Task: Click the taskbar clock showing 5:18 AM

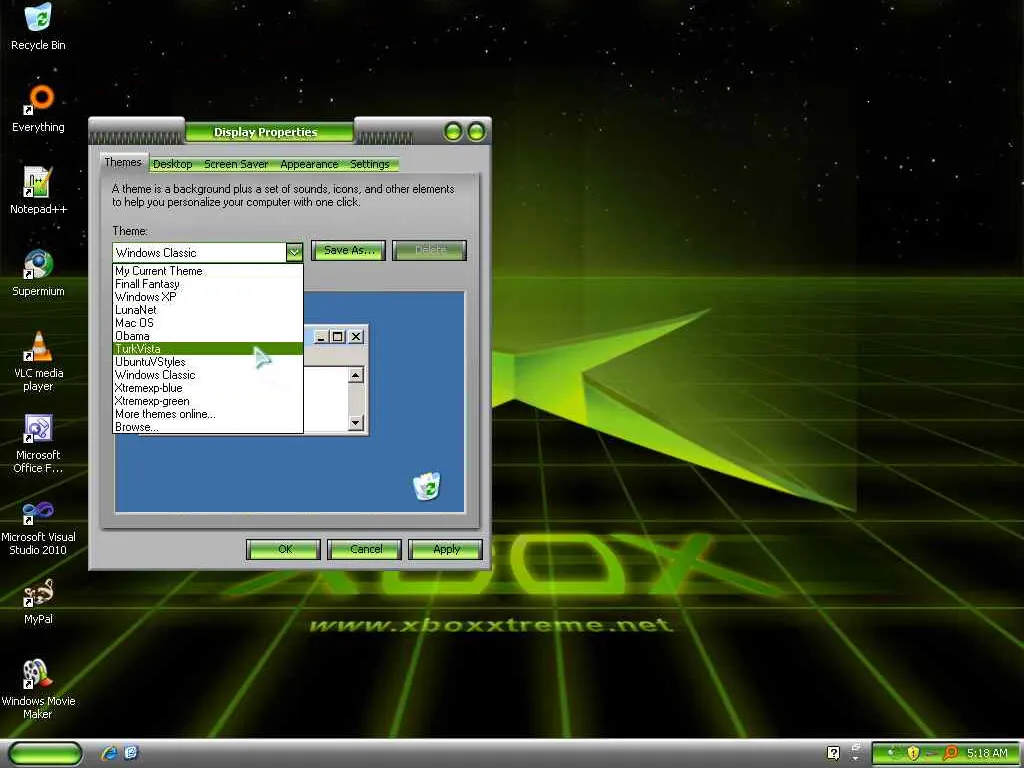Action: coord(987,754)
